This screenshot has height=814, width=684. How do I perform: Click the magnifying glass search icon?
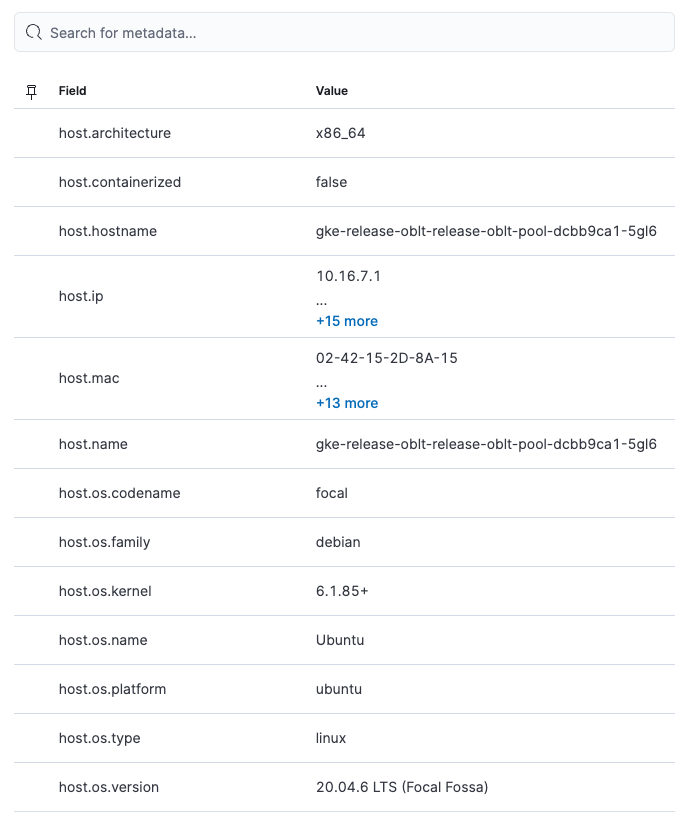[33, 31]
